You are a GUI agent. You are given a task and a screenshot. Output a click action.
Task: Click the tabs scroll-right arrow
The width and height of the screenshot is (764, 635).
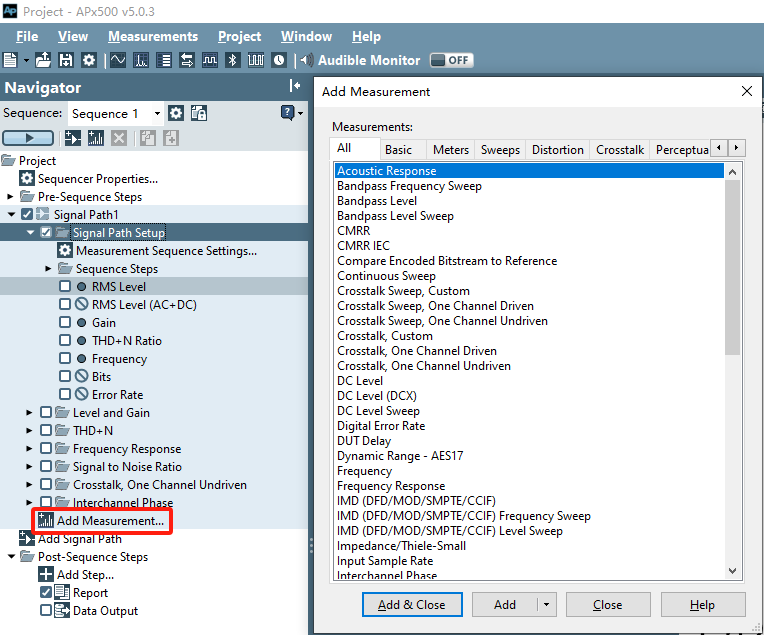736,148
